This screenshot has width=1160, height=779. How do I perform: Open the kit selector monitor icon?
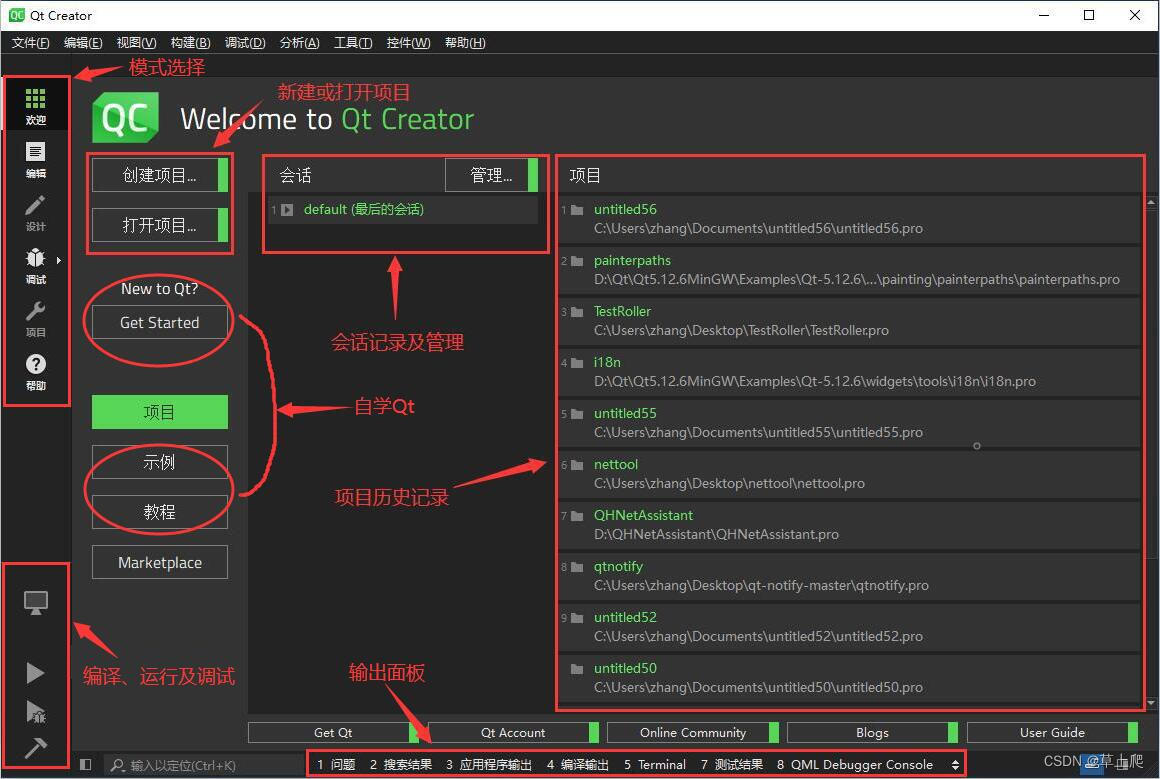[x=36, y=602]
